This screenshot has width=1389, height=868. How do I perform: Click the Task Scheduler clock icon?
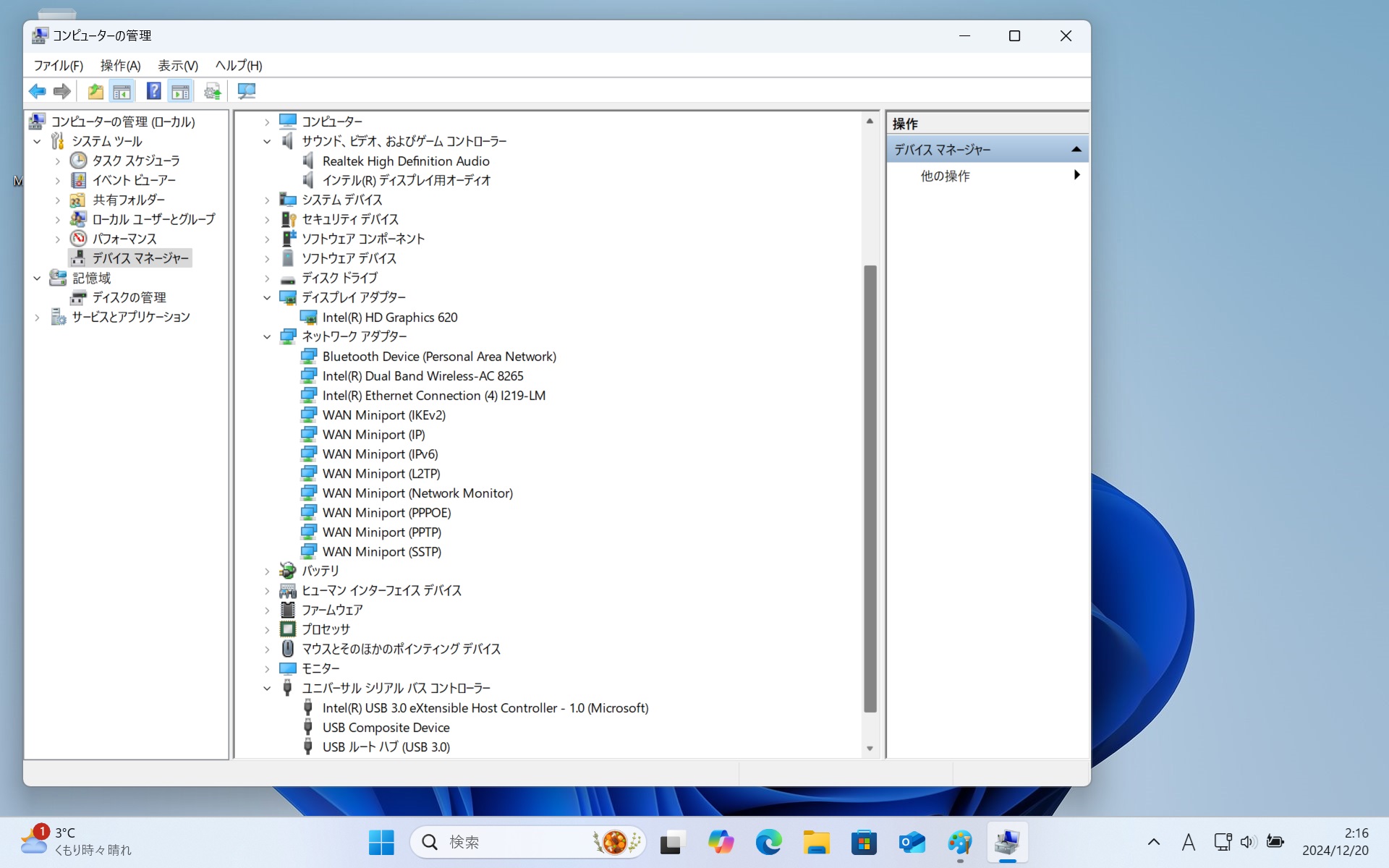pos(78,161)
